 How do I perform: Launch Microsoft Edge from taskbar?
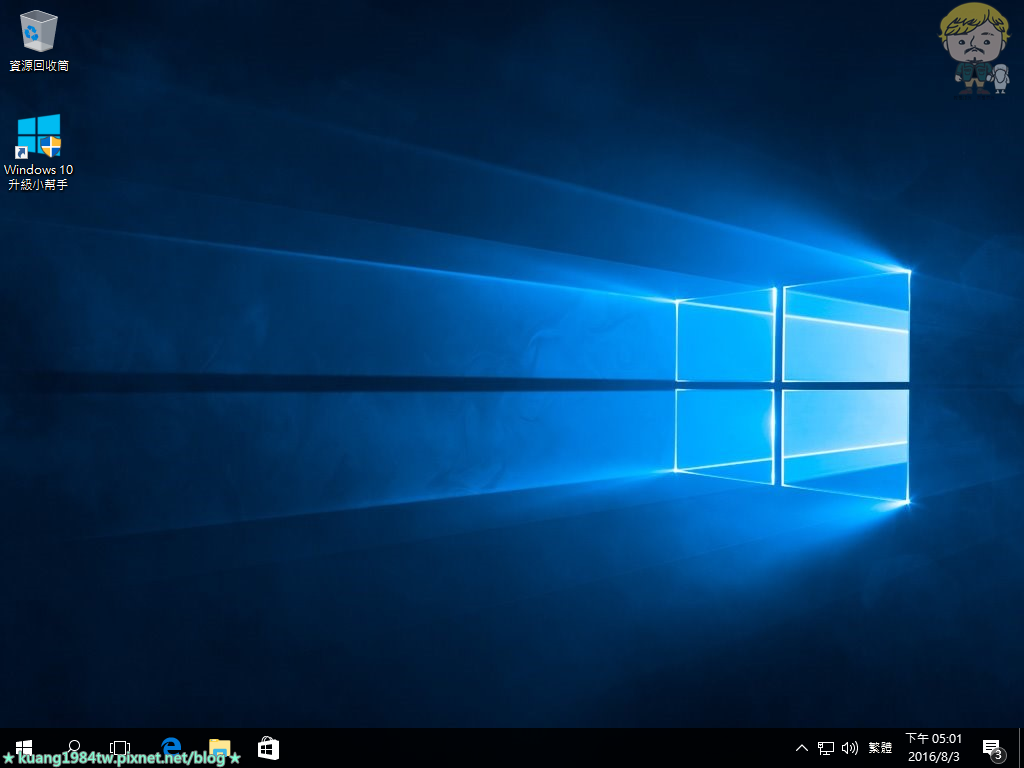171,748
